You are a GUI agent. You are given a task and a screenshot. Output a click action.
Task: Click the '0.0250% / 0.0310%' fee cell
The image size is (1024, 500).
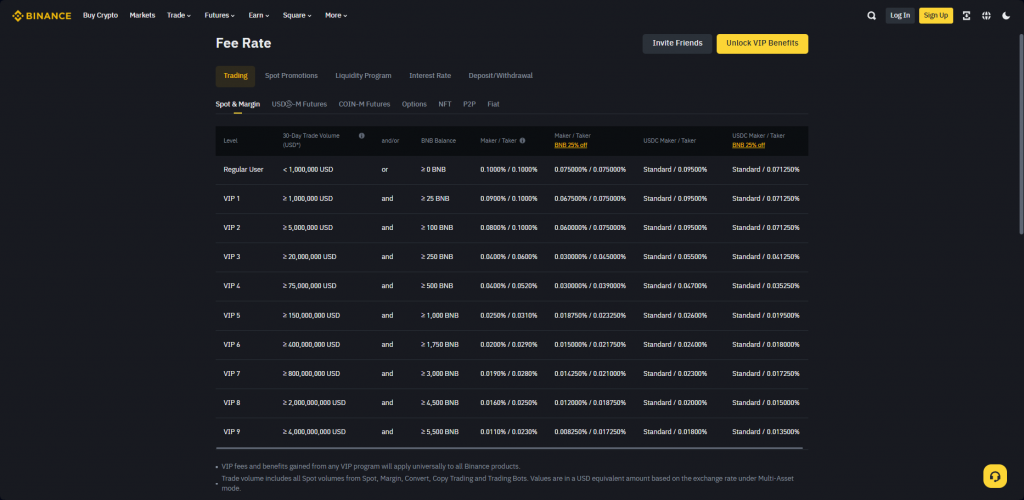tap(509, 315)
